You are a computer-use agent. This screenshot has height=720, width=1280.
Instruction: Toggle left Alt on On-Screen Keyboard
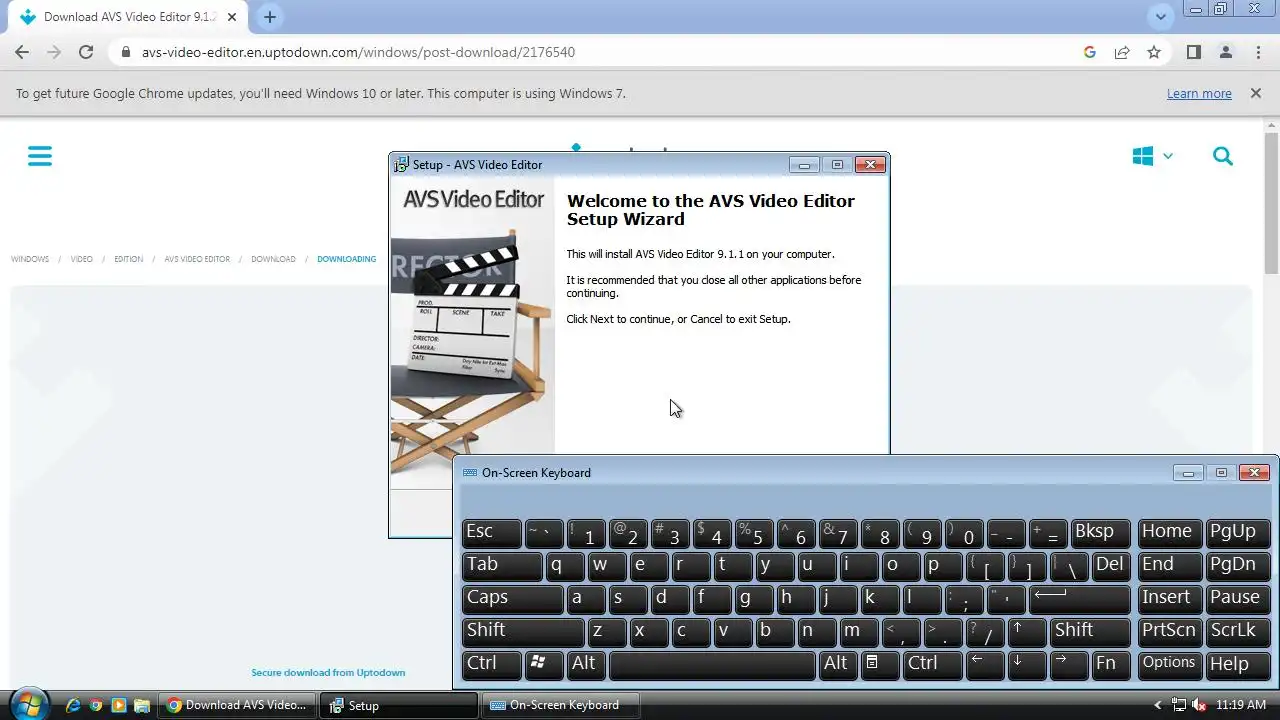[586, 665]
